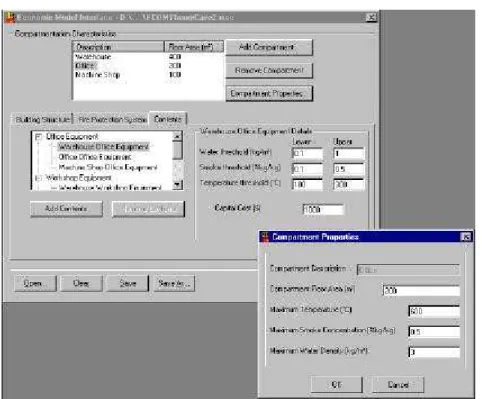Click the Floor Area column header

coord(194,47)
